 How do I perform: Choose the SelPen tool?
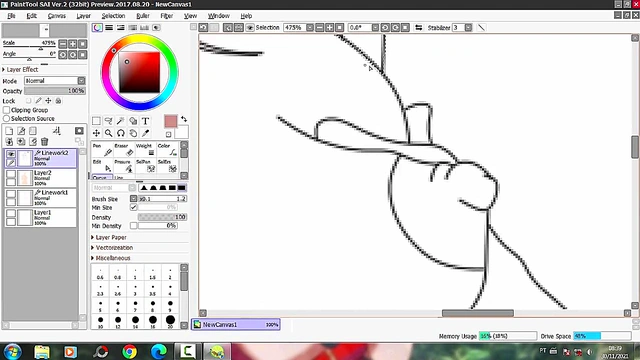(146, 166)
